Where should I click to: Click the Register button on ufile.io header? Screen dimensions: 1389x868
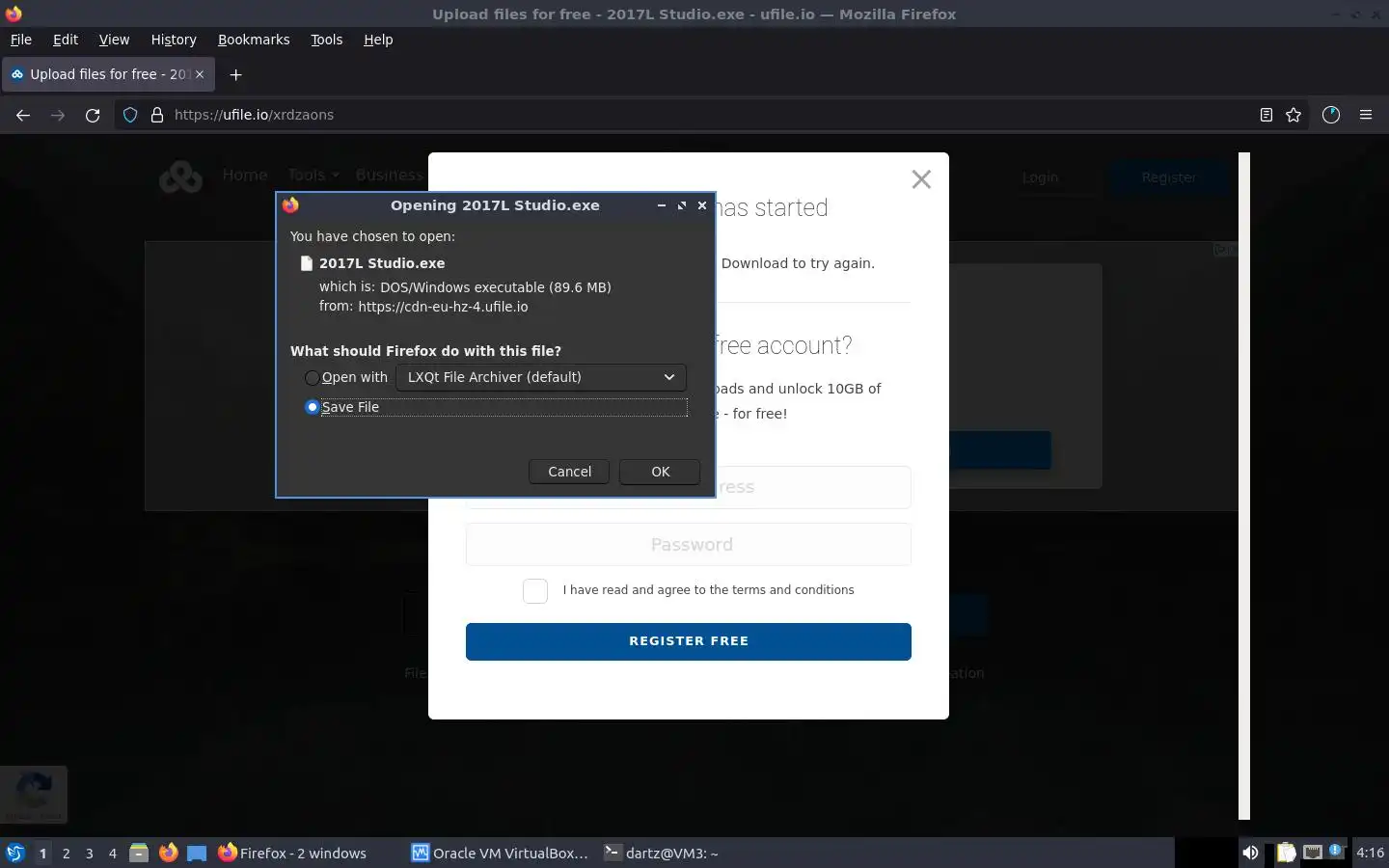tap(1168, 177)
